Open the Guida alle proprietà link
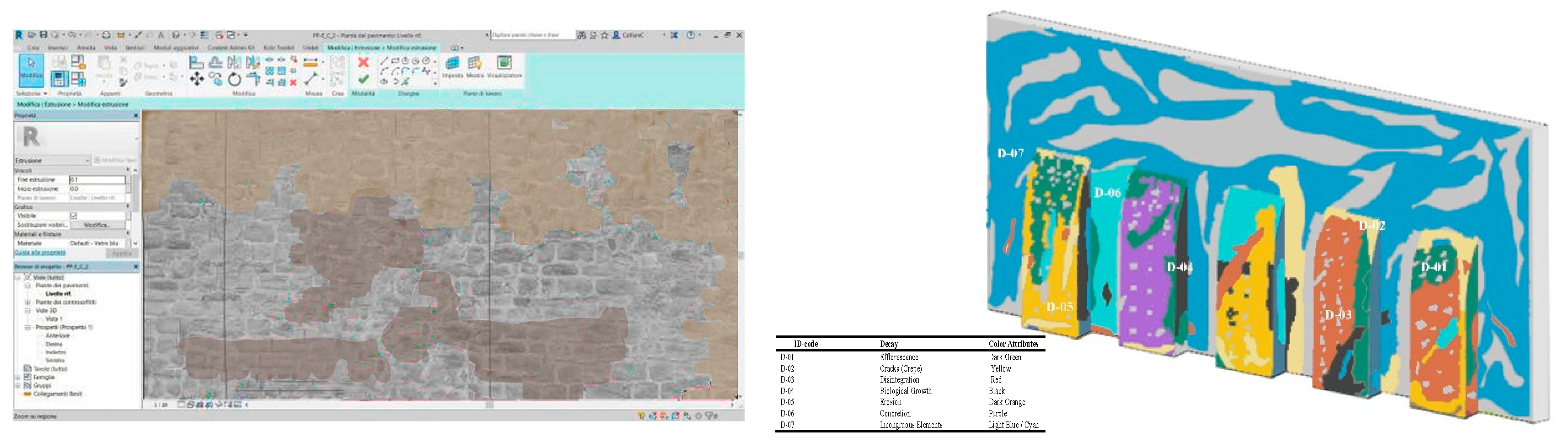Screen dimensions: 1568x443 (x=40, y=252)
